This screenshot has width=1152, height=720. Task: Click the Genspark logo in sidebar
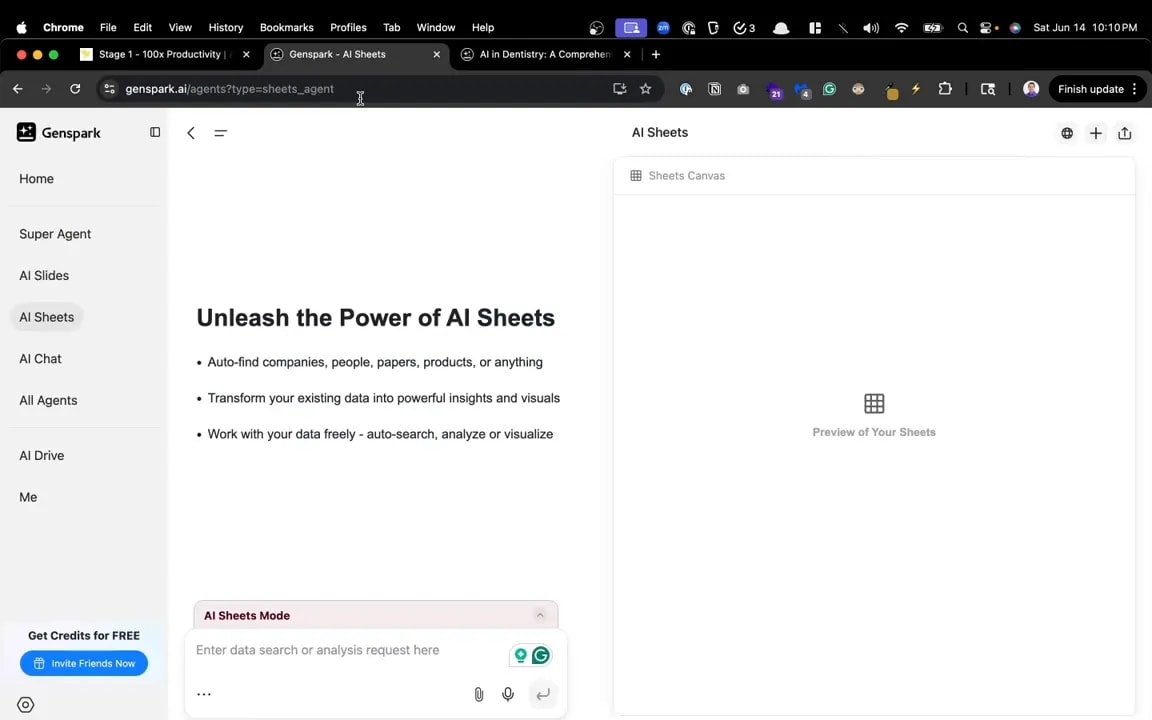[26, 132]
